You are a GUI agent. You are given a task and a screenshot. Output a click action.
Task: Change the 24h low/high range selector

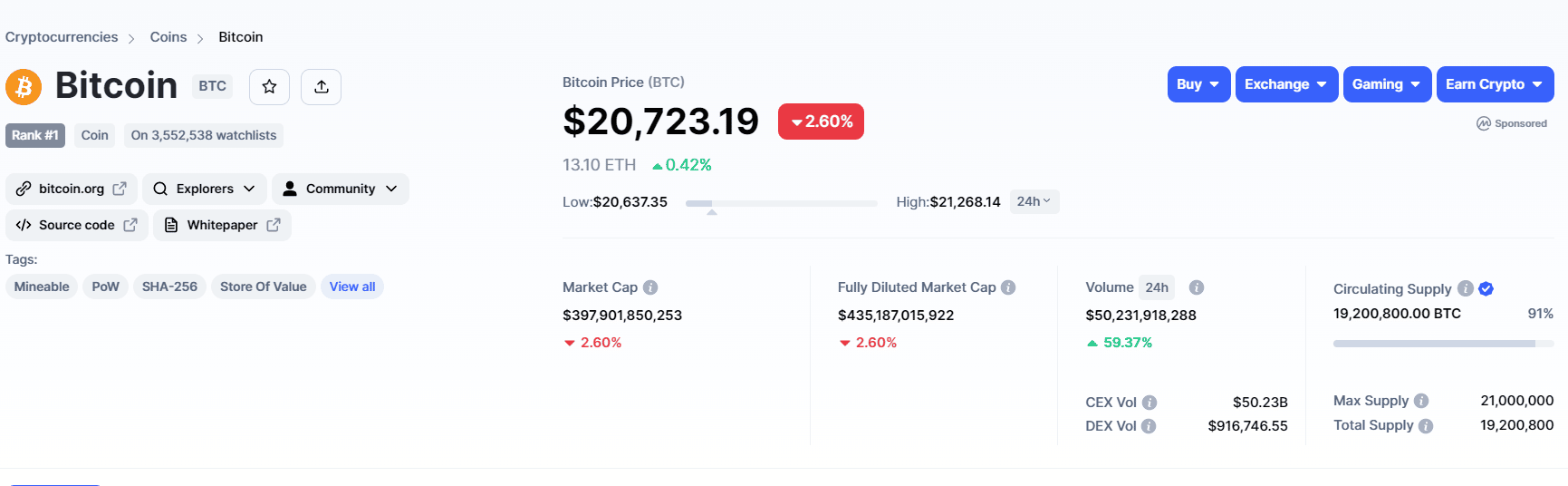[1034, 201]
